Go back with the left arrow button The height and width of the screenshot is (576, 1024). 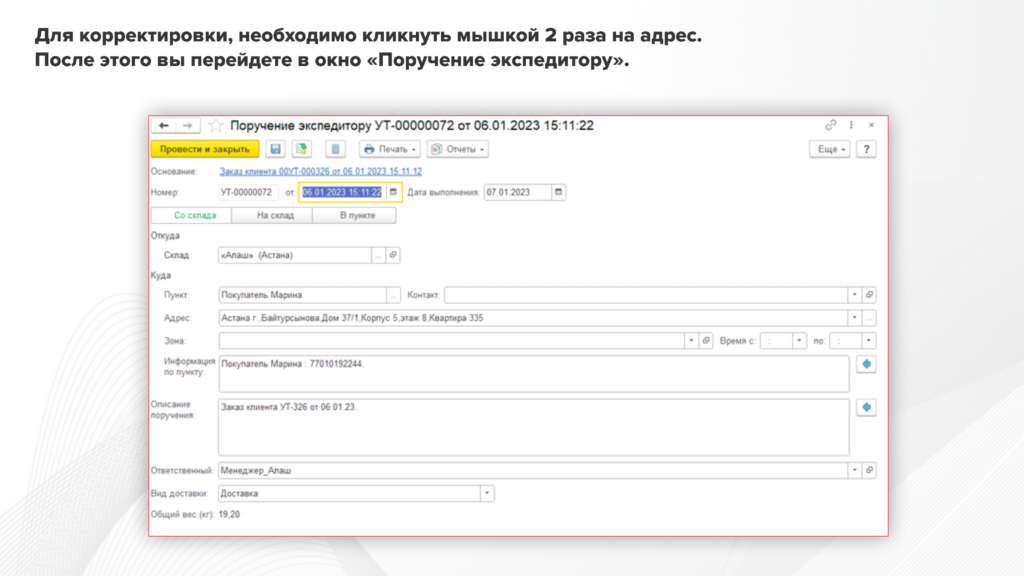click(164, 125)
